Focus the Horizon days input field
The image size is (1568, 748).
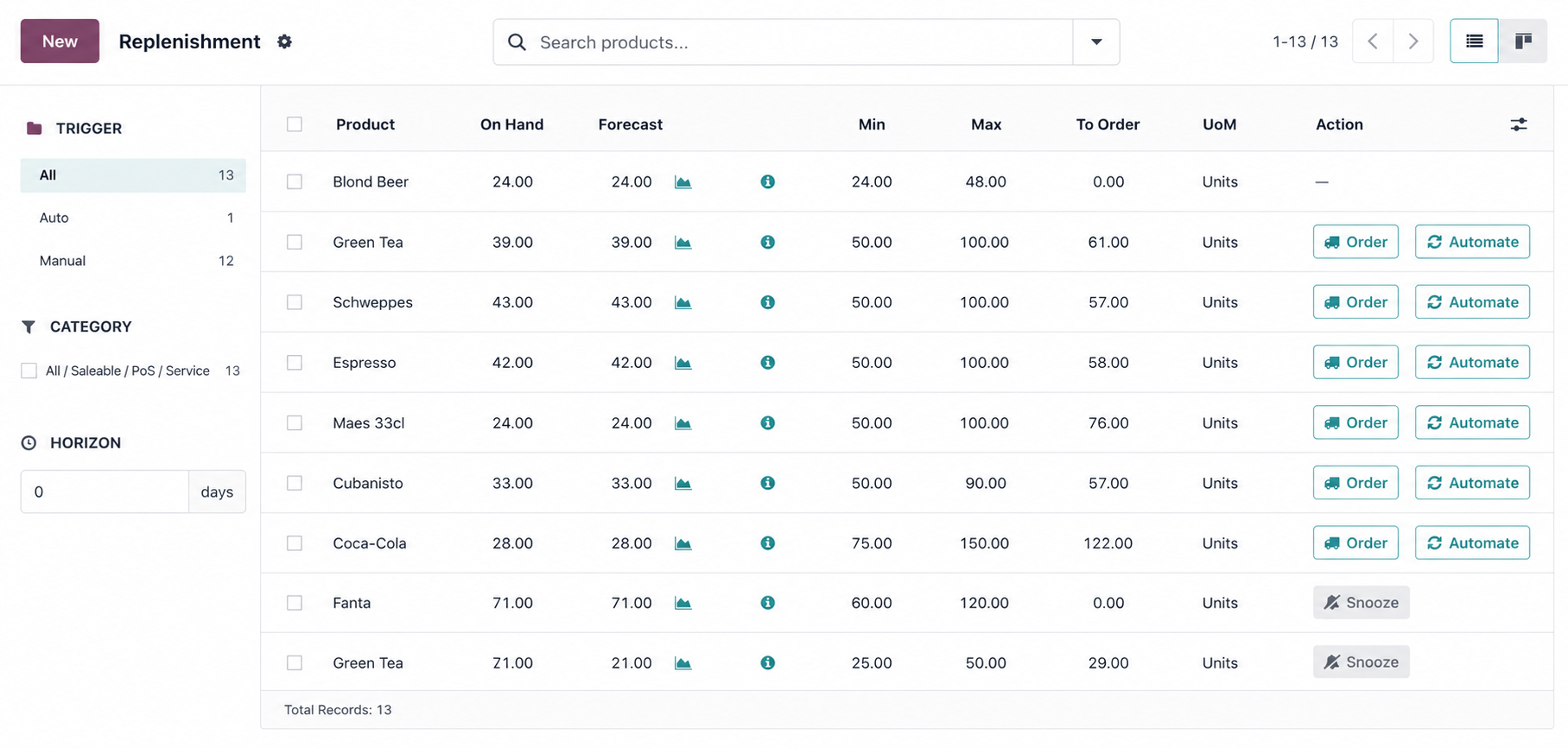click(105, 491)
